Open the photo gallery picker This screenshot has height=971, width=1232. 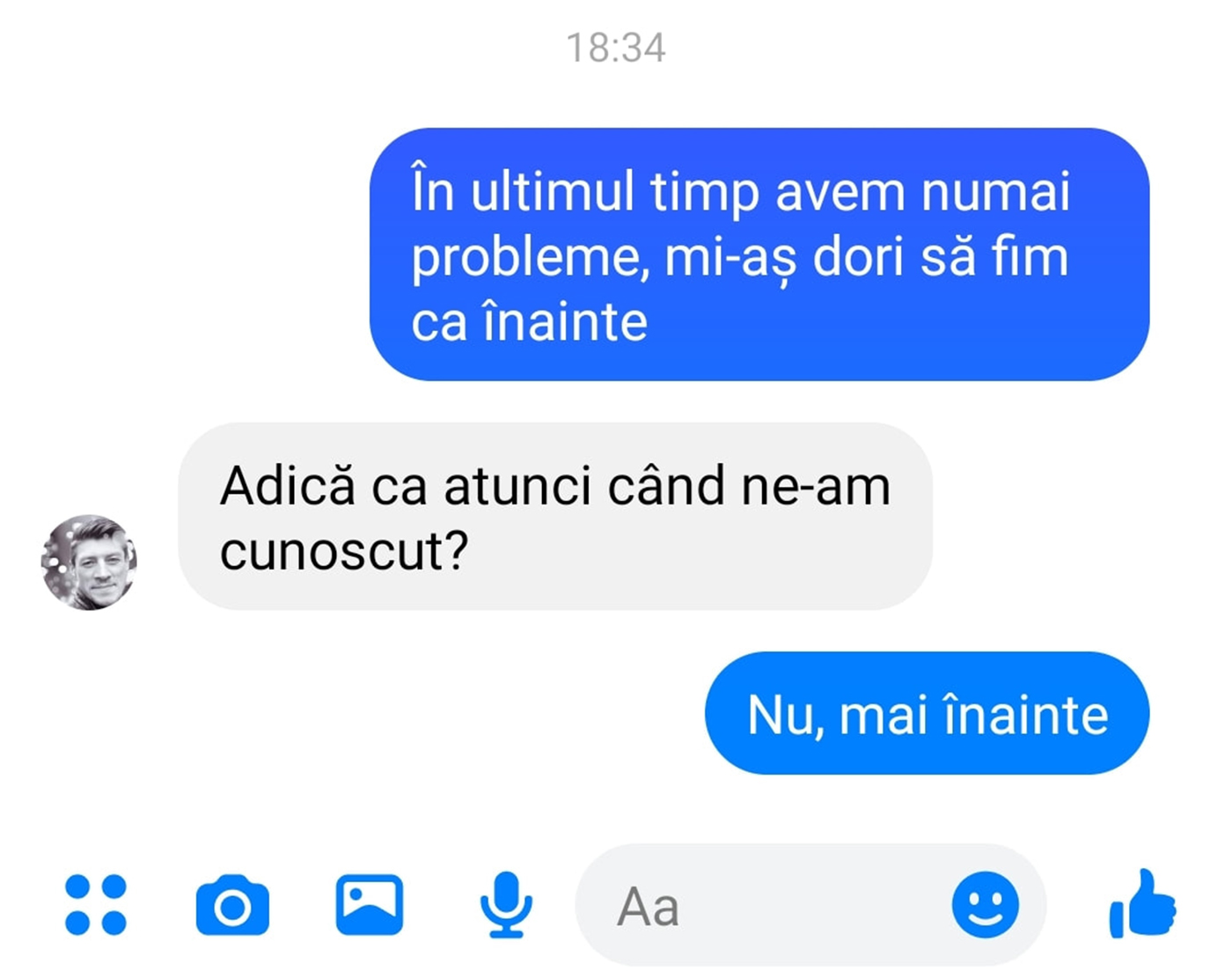[370, 904]
